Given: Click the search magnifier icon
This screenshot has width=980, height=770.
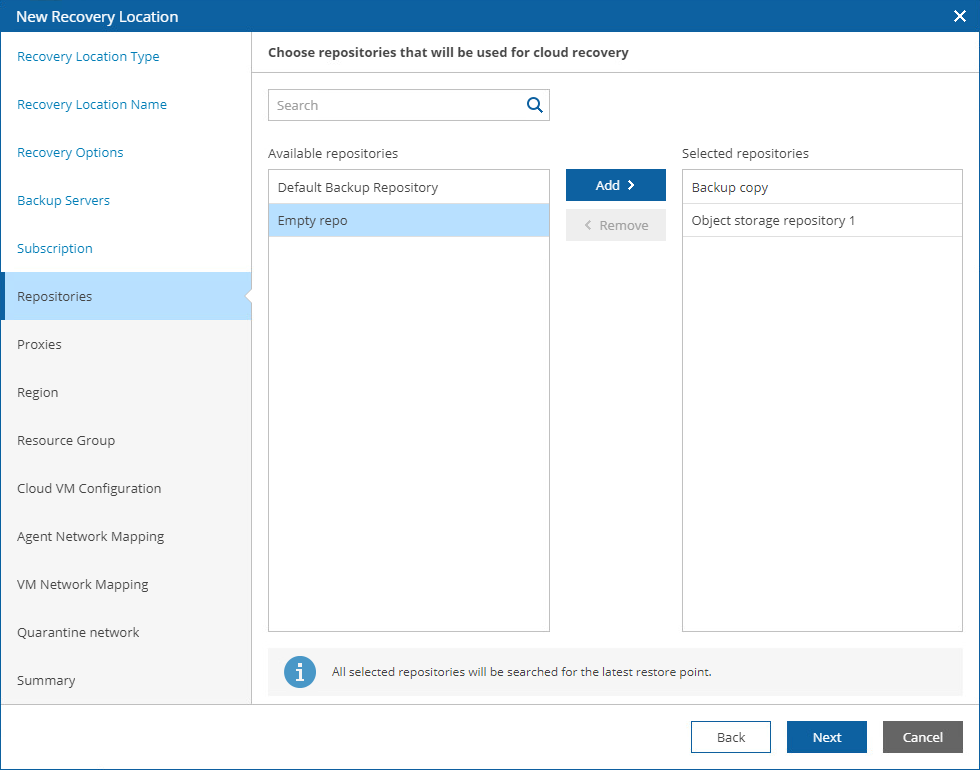Looking at the screenshot, I should click(x=534, y=105).
